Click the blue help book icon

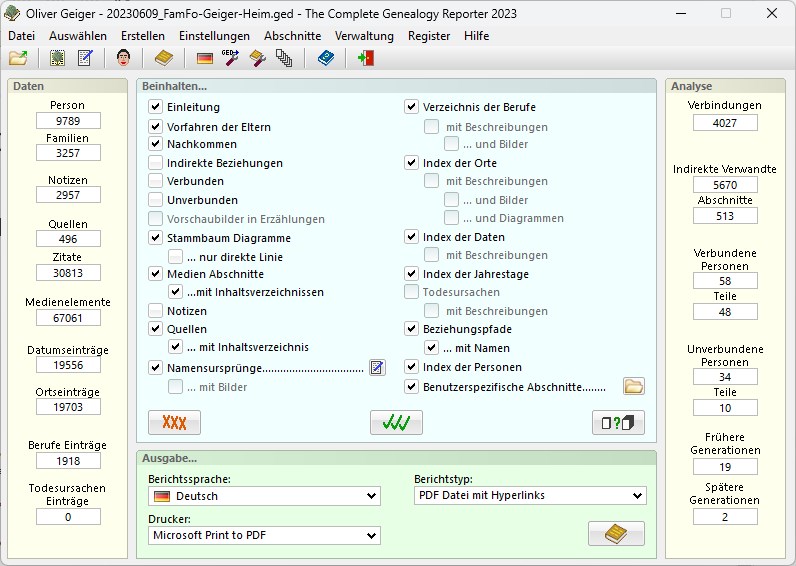point(325,58)
